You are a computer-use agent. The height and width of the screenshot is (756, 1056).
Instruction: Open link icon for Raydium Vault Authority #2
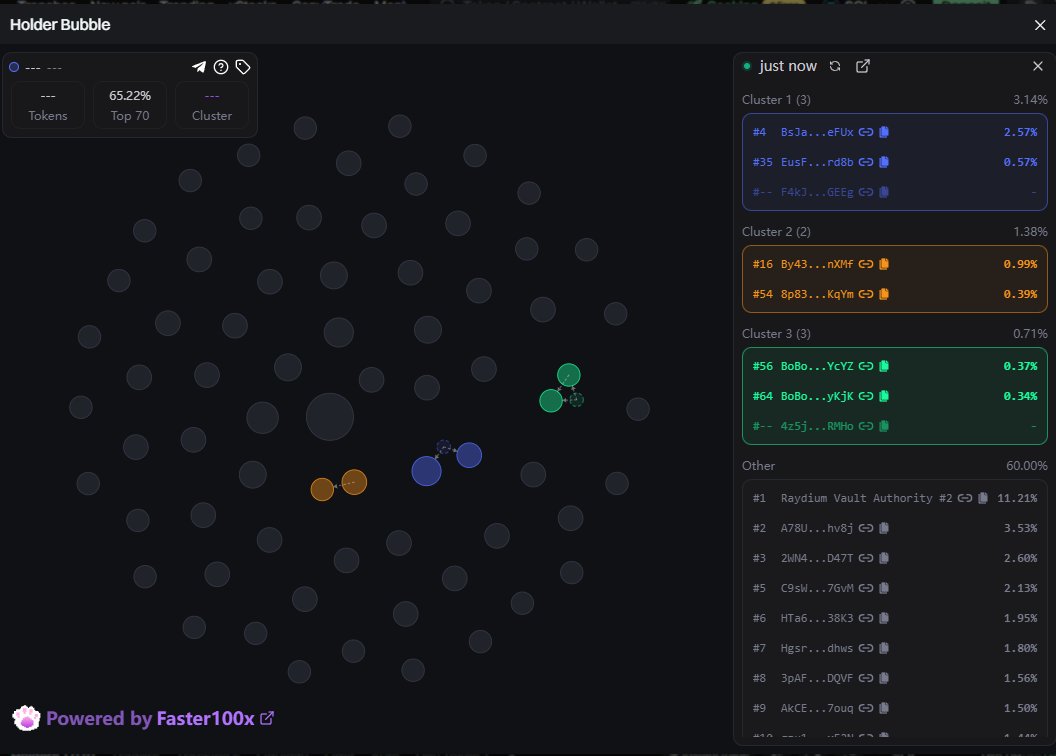coord(965,498)
